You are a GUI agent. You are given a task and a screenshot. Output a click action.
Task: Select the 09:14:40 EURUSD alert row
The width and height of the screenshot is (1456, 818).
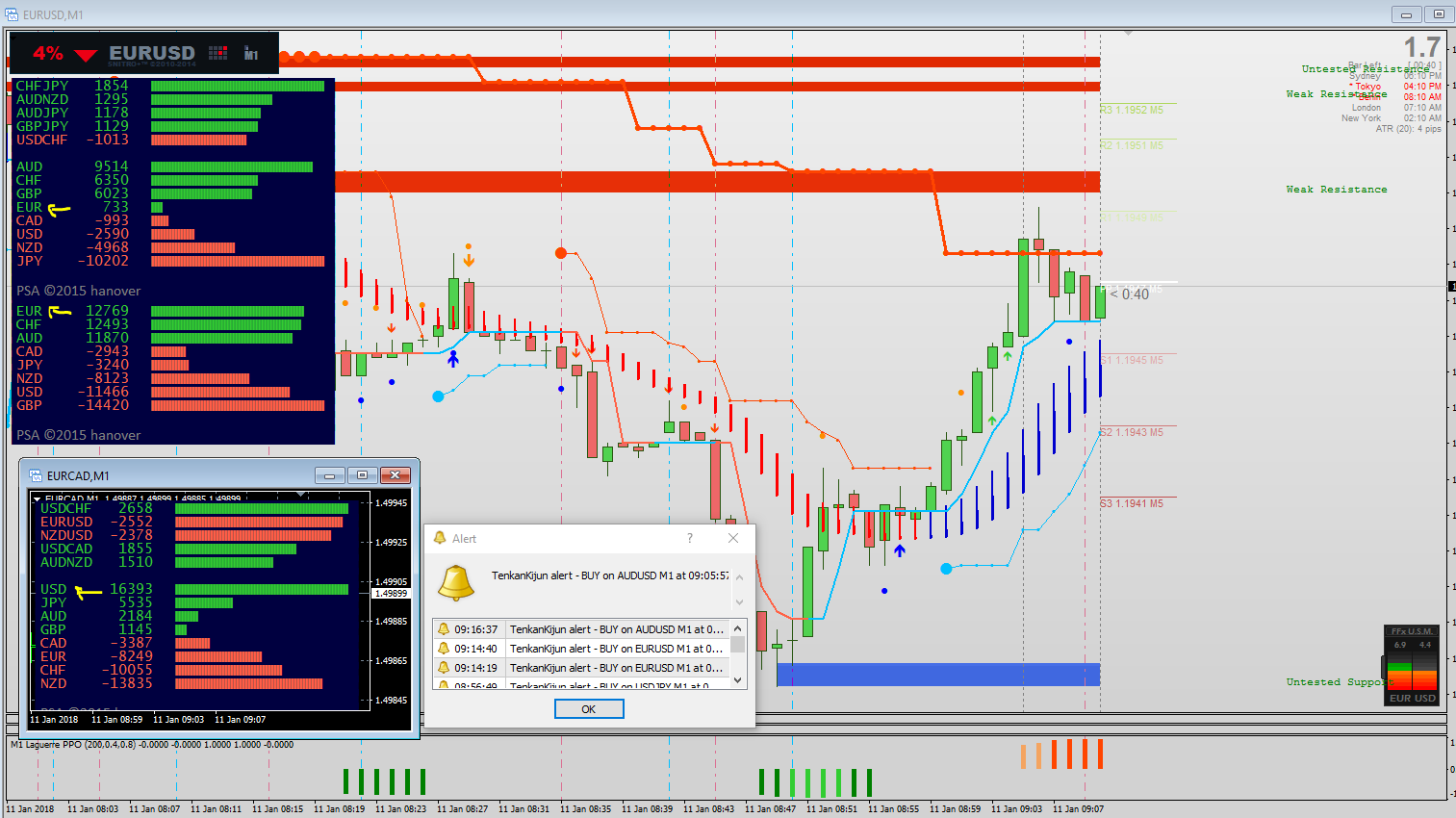pyautogui.click(x=580, y=649)
